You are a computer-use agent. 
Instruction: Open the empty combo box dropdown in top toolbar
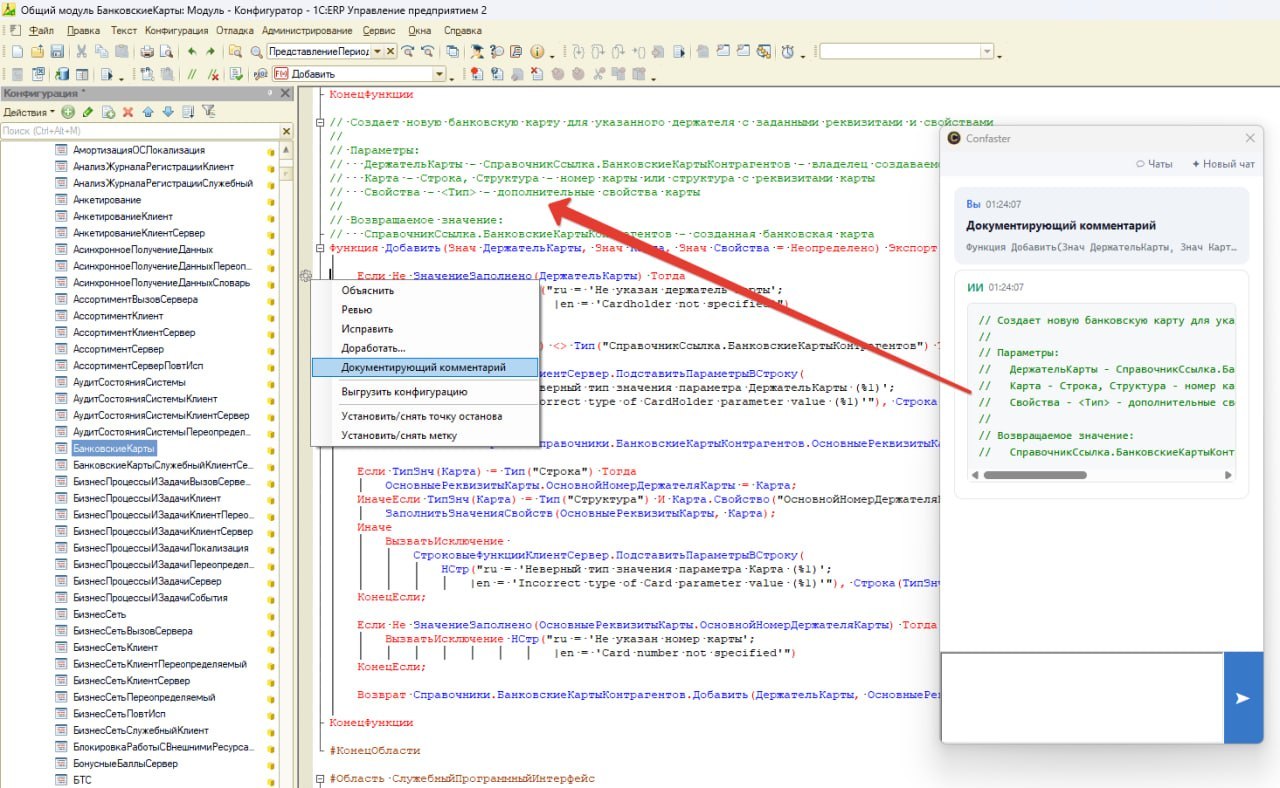tap(988, 51)
